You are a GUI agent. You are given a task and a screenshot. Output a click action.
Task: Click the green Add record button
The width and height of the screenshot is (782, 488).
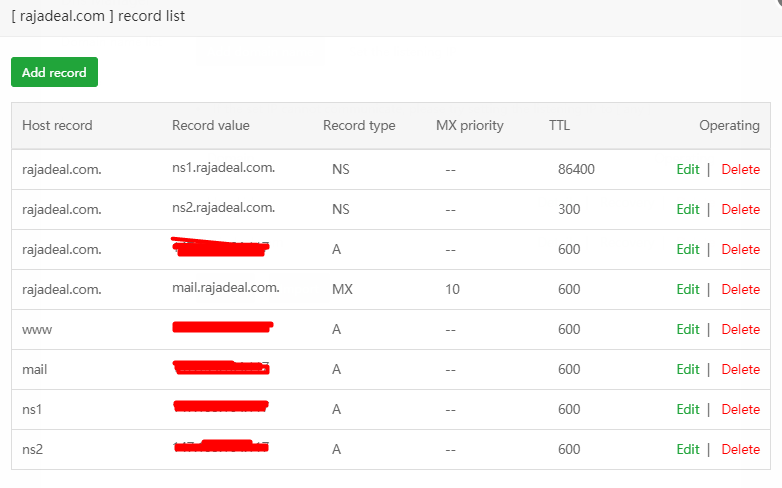tap(54, 72)
